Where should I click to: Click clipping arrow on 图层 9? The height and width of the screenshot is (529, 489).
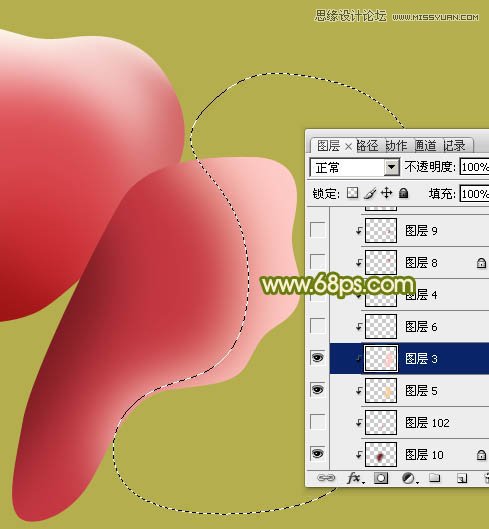359,231
